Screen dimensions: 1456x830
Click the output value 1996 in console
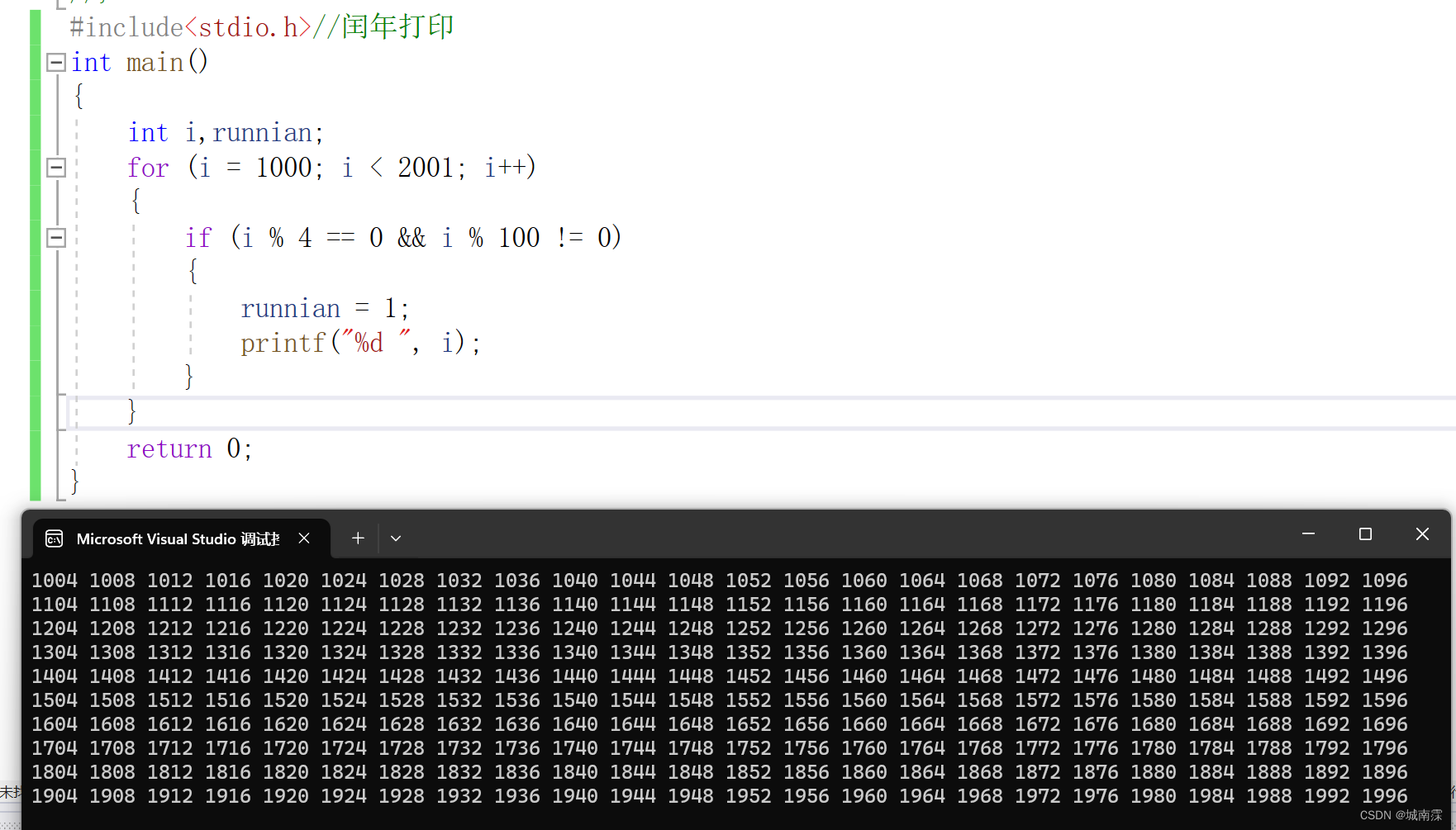pyautogui.click(x=1385, y=796)
